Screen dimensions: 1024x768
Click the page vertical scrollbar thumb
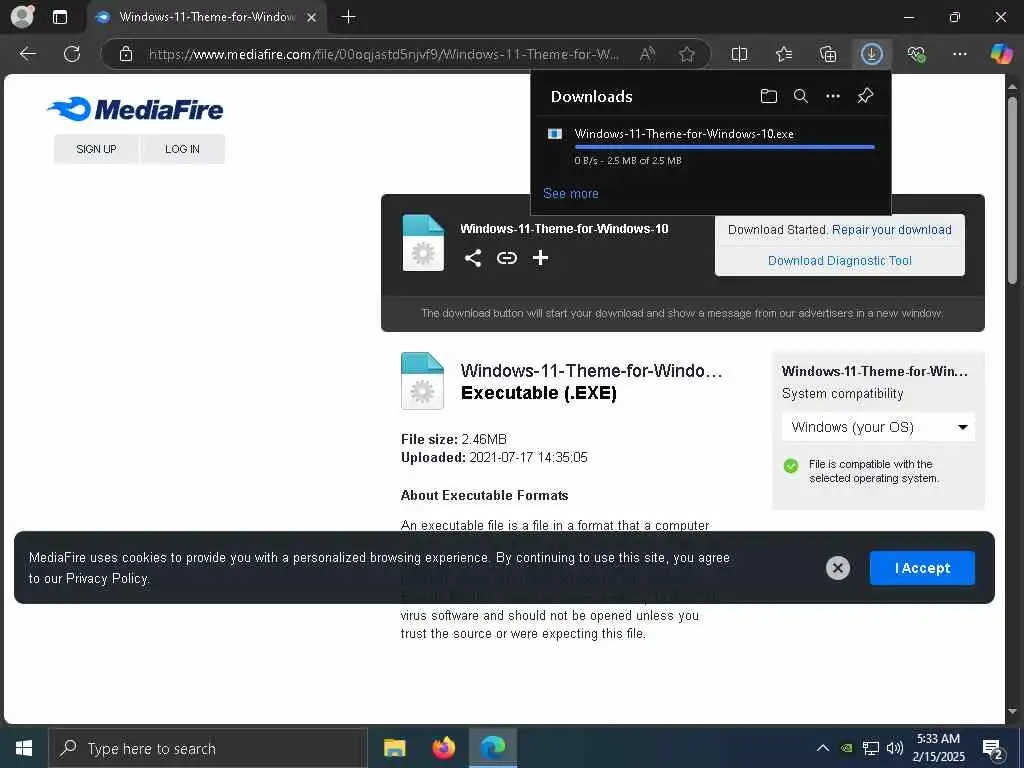1012,189
